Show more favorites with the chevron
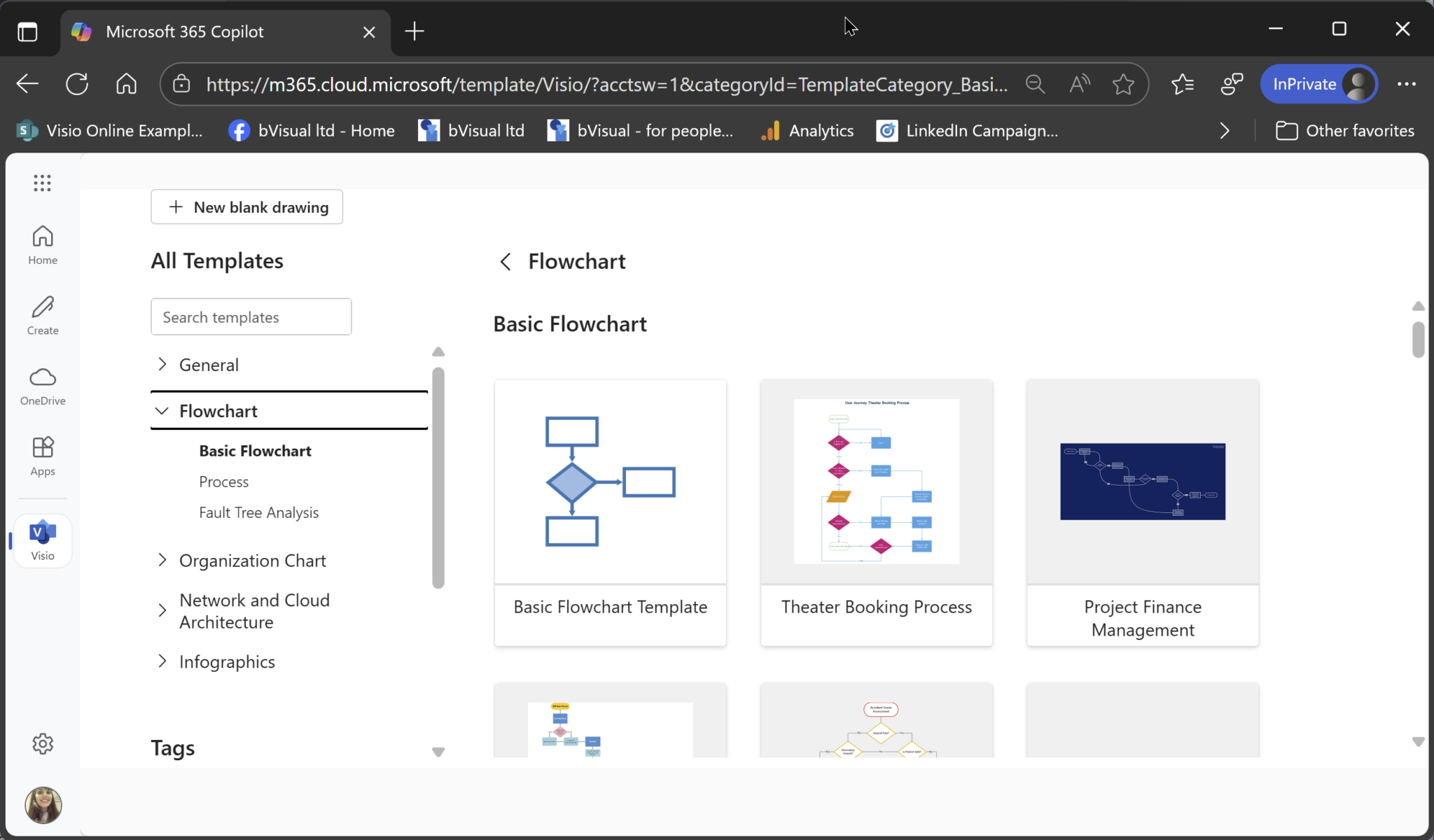 1225,130
